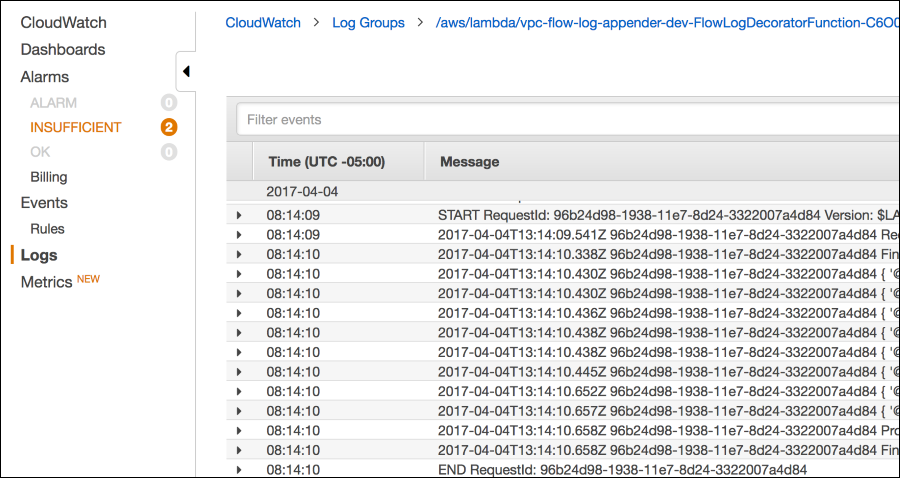
Task: Select the 2017-04-04T13:14:10.657Z message
Action: pyautogui.click(x=668, y=411)
